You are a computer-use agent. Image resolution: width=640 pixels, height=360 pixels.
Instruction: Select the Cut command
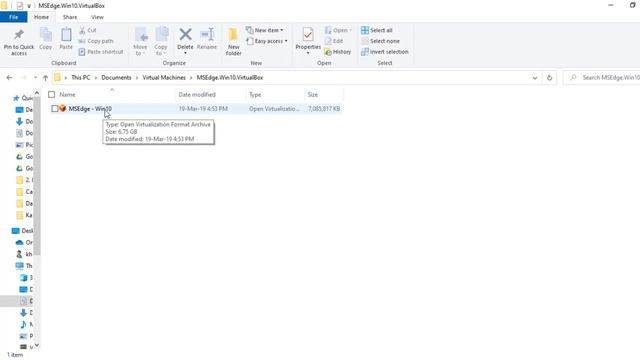coord(88,30)
